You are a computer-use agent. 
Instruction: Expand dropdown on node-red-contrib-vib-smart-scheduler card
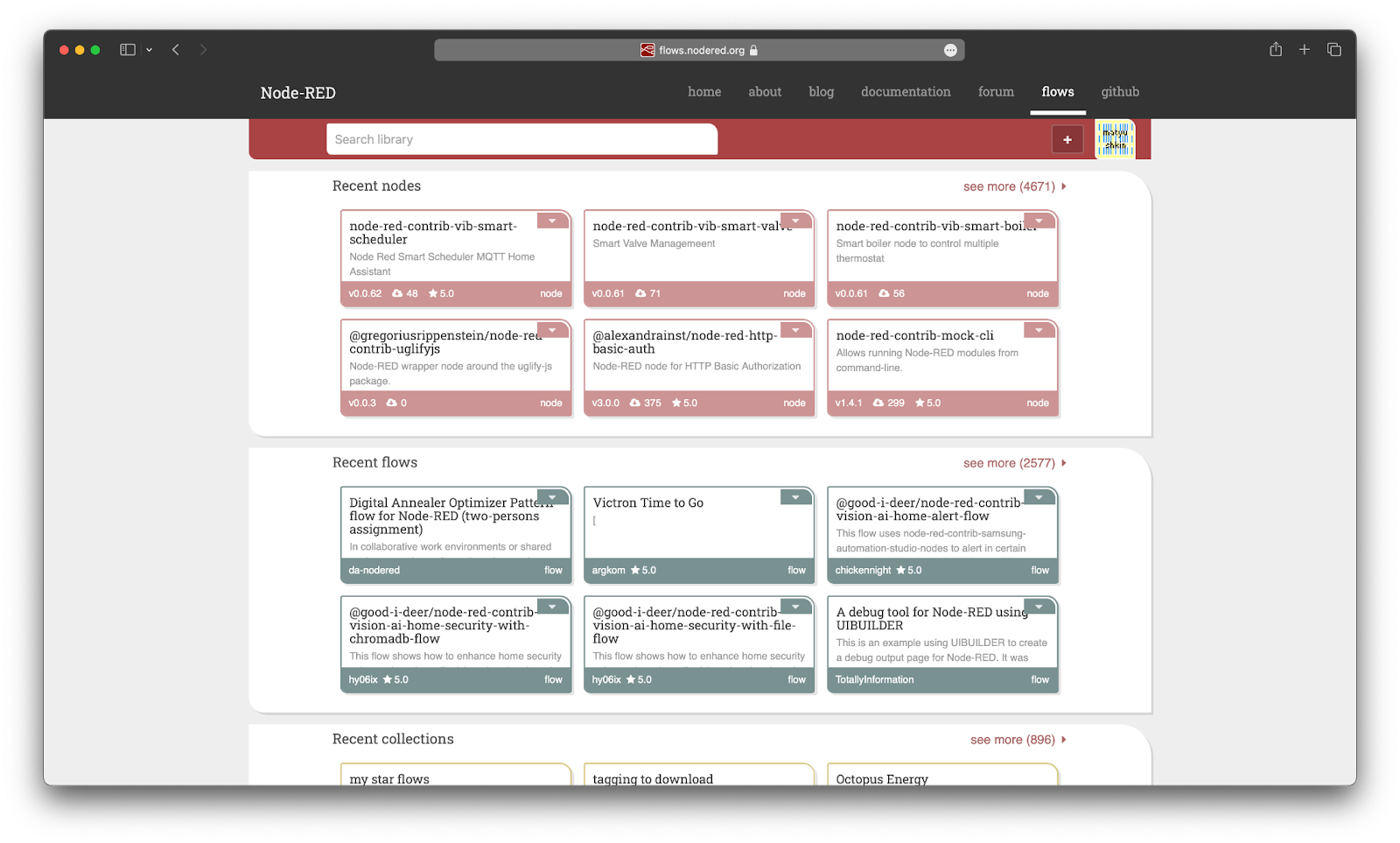coord(553,221)
